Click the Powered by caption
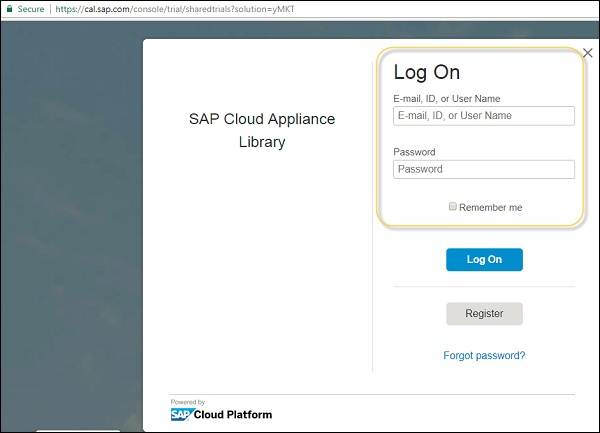This screenshot has height=433, width=600. [187, 402]
